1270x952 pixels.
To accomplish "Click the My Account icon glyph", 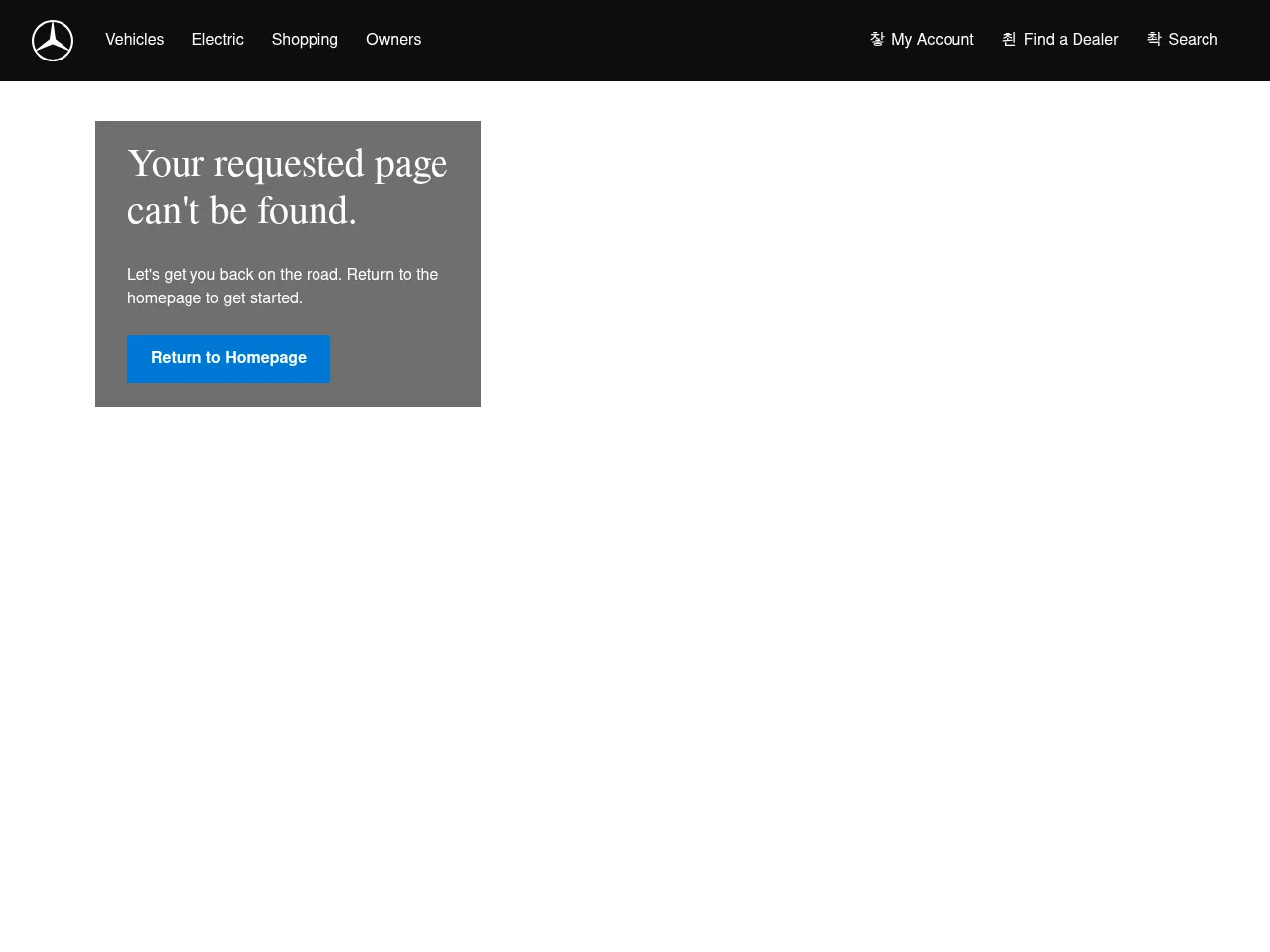I will pyautogui.click(x=877, y=39).
